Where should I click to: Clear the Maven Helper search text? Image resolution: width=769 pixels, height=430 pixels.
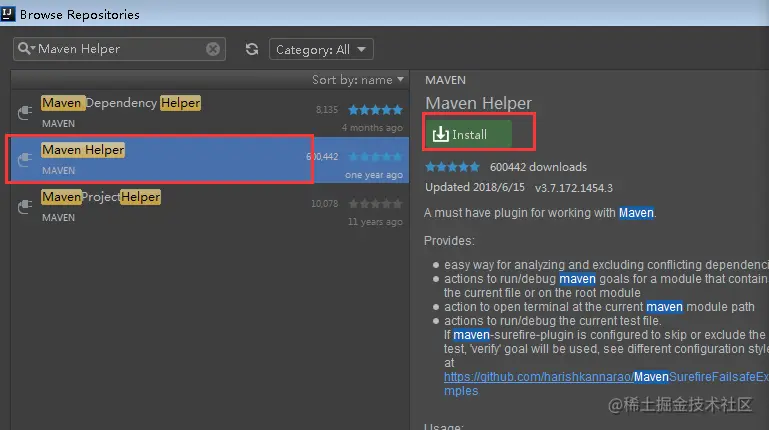(213, 49)
